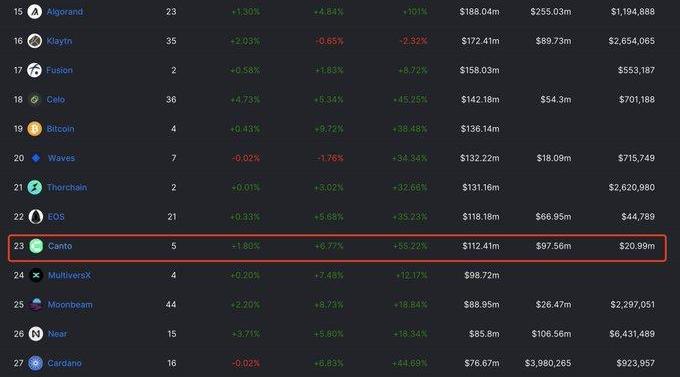Open the Algorand chain link

tap(65, 12)
